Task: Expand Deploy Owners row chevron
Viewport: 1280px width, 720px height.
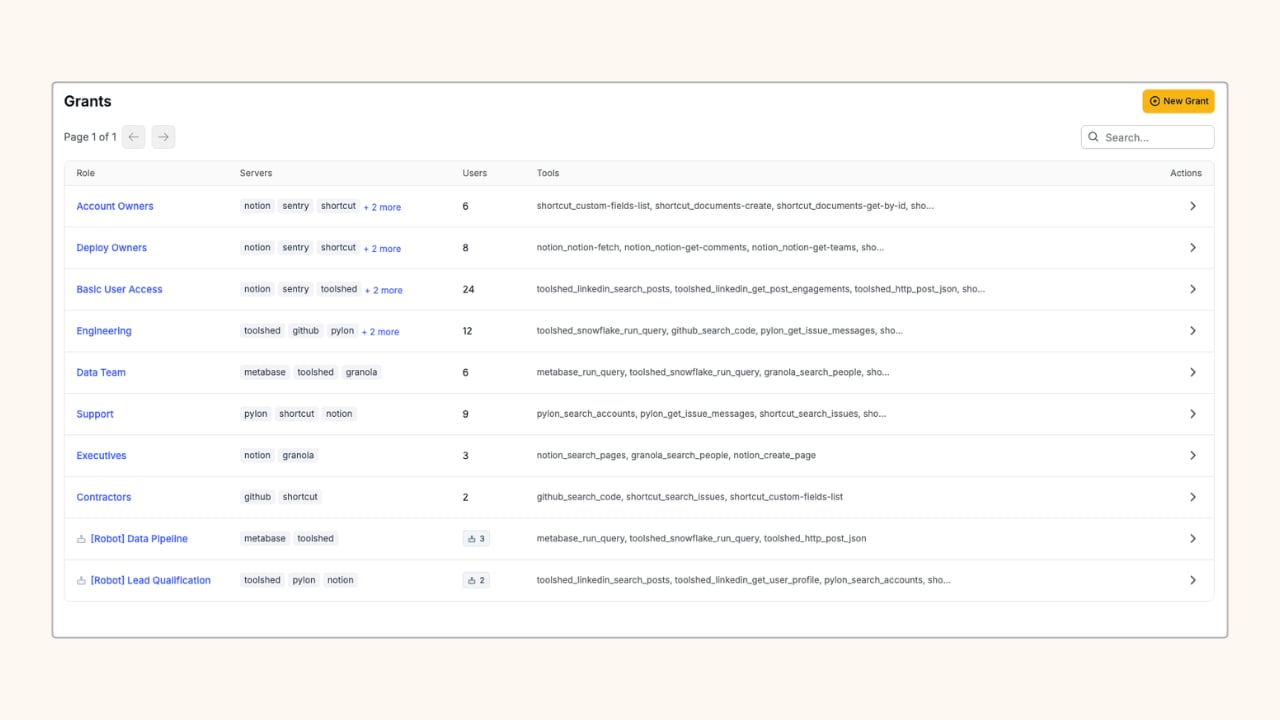Action: tap(1192, 248)
